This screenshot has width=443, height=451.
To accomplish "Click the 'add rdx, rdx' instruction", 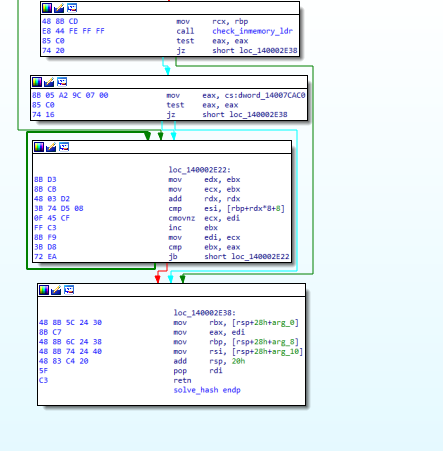I will tap(204, 199).
